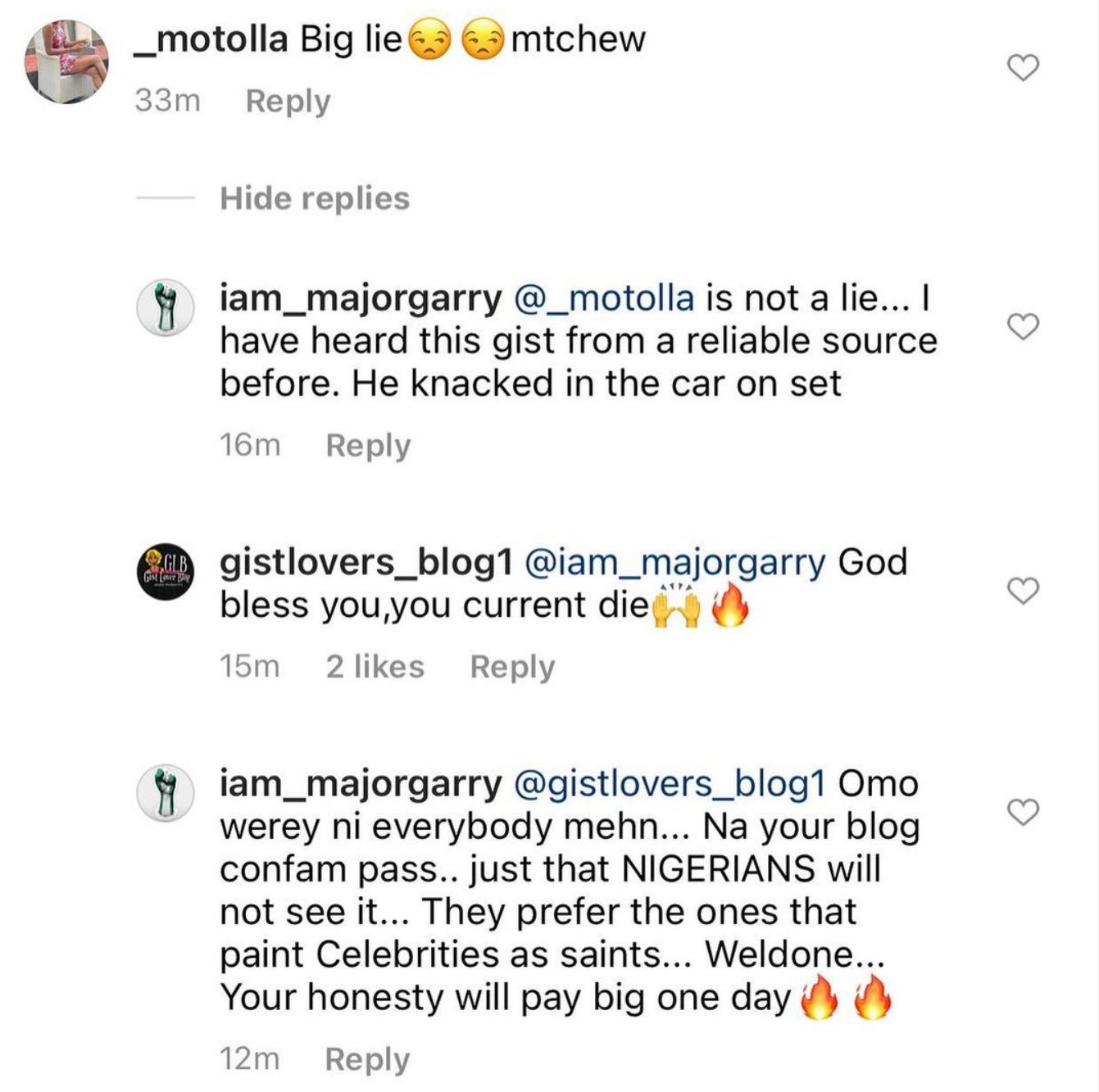Reply to iam_majorgarry's 12m comment
The height and width of the screenshot is (1092, 1099).
pos(367,1059)
